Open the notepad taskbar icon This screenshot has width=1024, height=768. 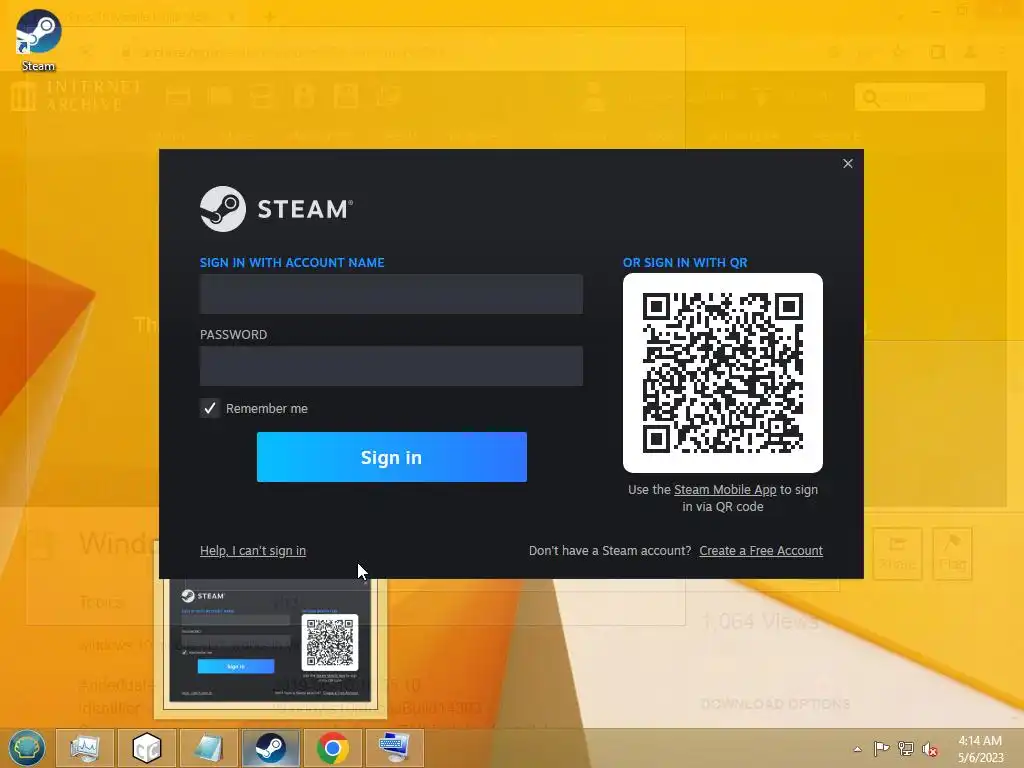click(208, 748)
